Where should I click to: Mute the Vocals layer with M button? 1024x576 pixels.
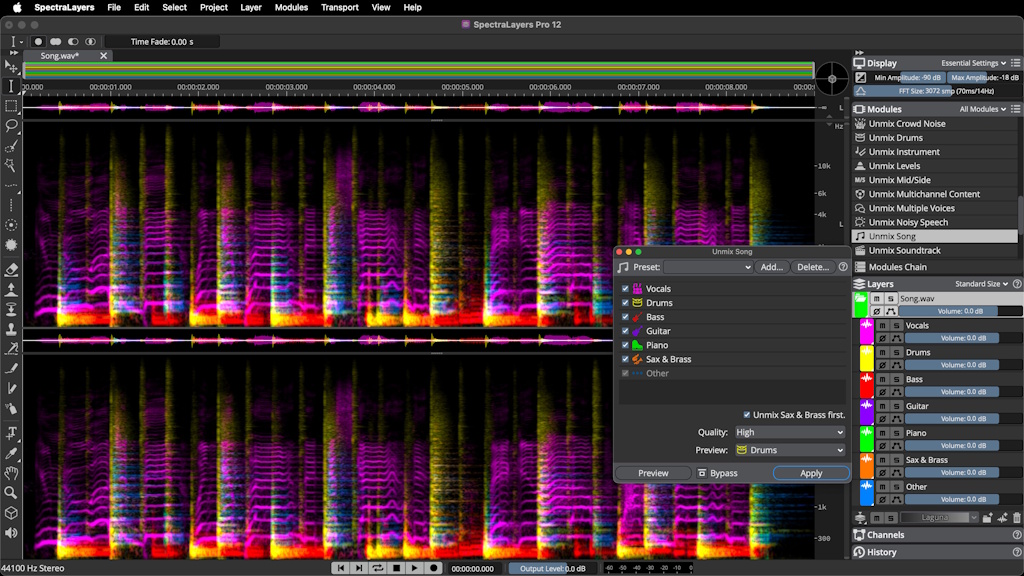(x=882, y=325)
